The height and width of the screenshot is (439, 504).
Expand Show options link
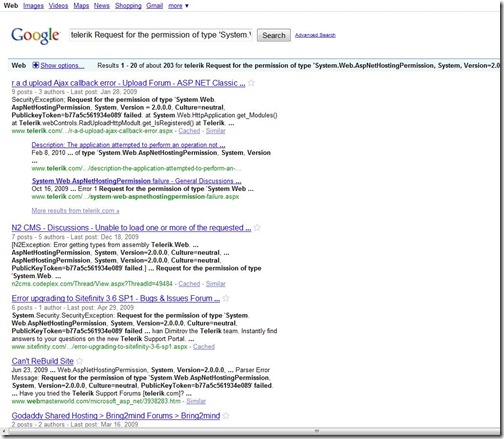[62, 65]
